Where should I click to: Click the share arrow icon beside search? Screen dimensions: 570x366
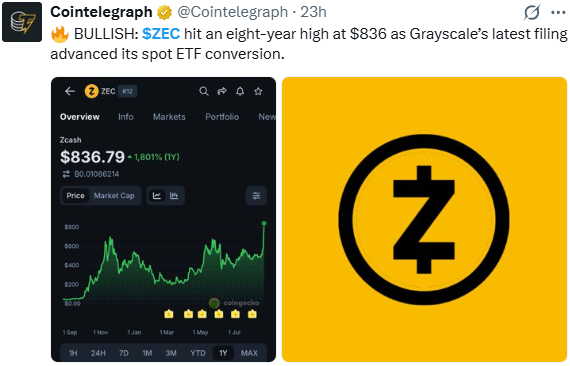[222, 91]
